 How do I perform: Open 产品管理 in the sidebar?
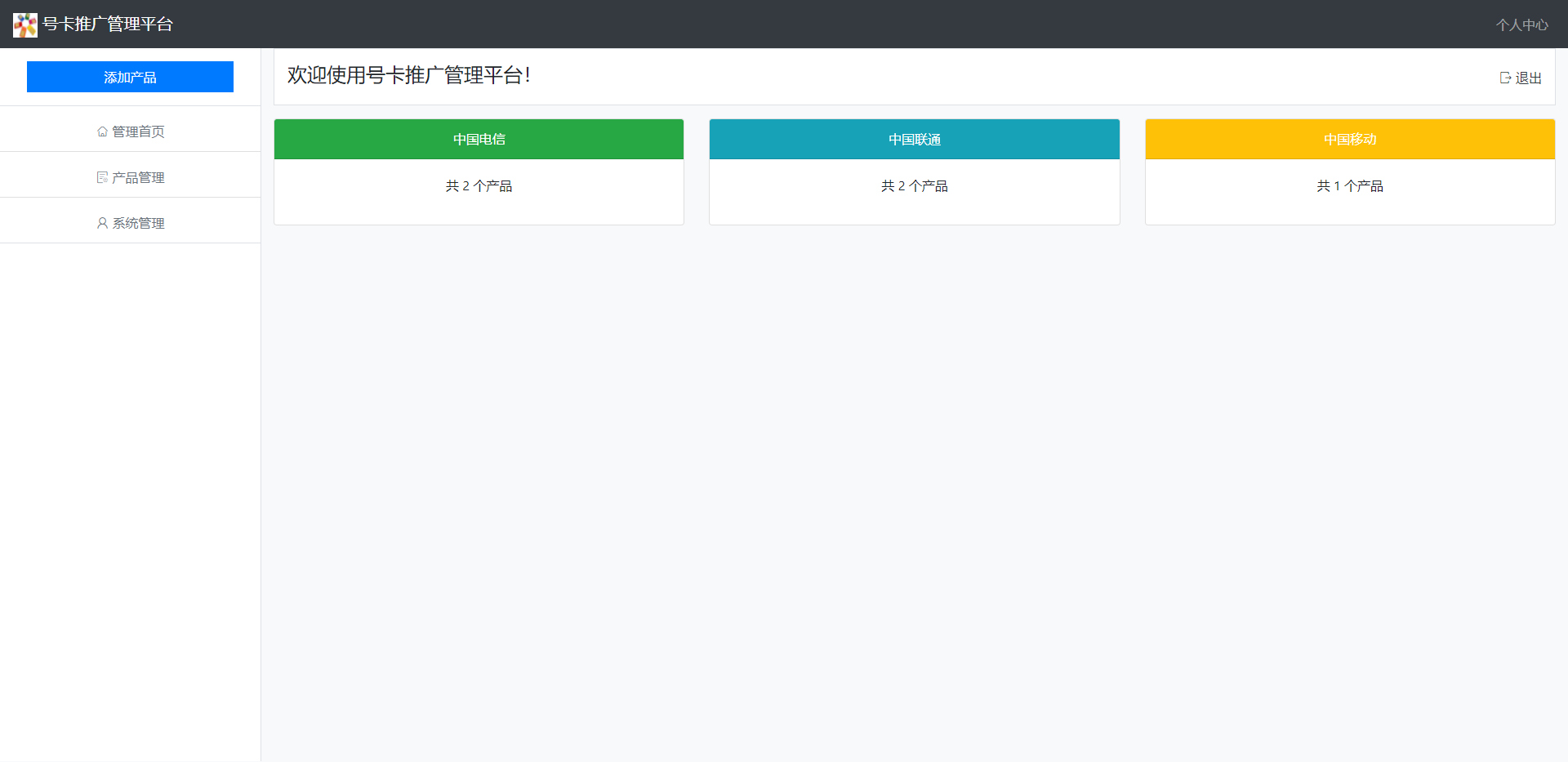[x=131, y=177]
